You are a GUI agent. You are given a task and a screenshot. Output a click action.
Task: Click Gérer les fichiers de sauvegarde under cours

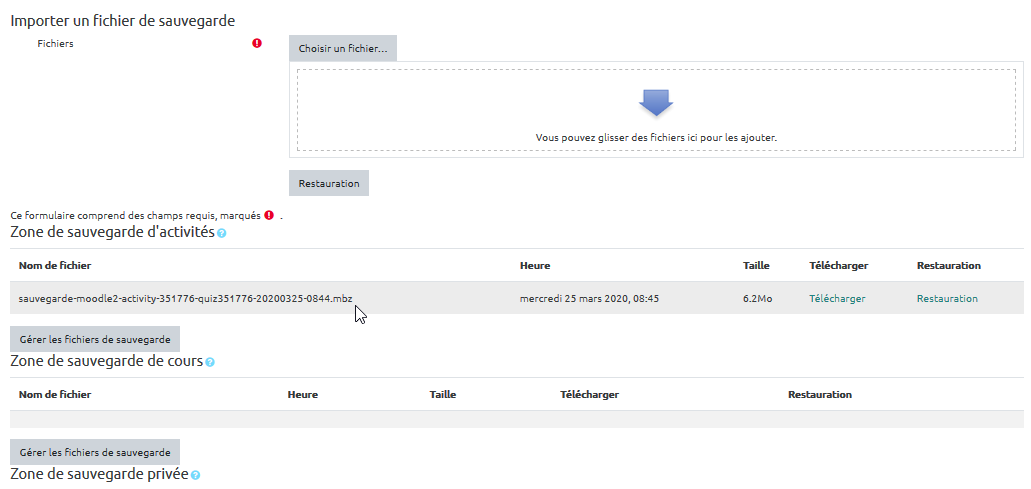[95, 452]
